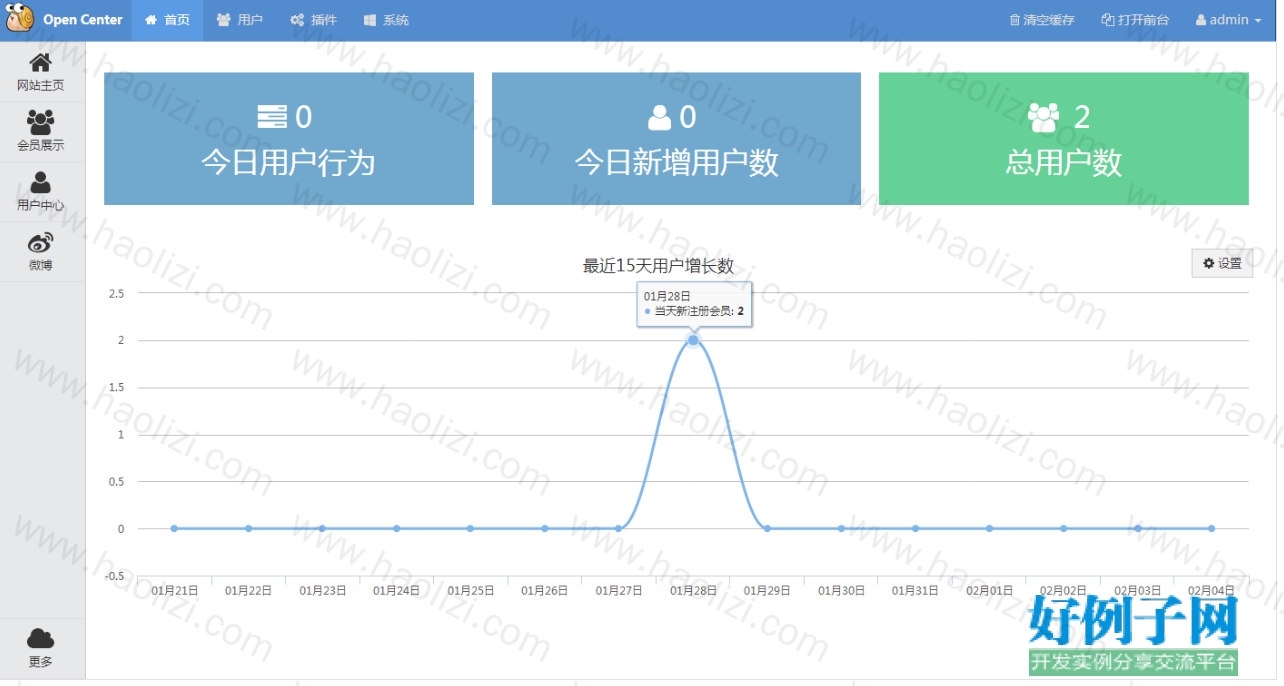This screenshot has height=686, width=1284.
Task: Click the Open Center snail logo
Action: point(20,19)
